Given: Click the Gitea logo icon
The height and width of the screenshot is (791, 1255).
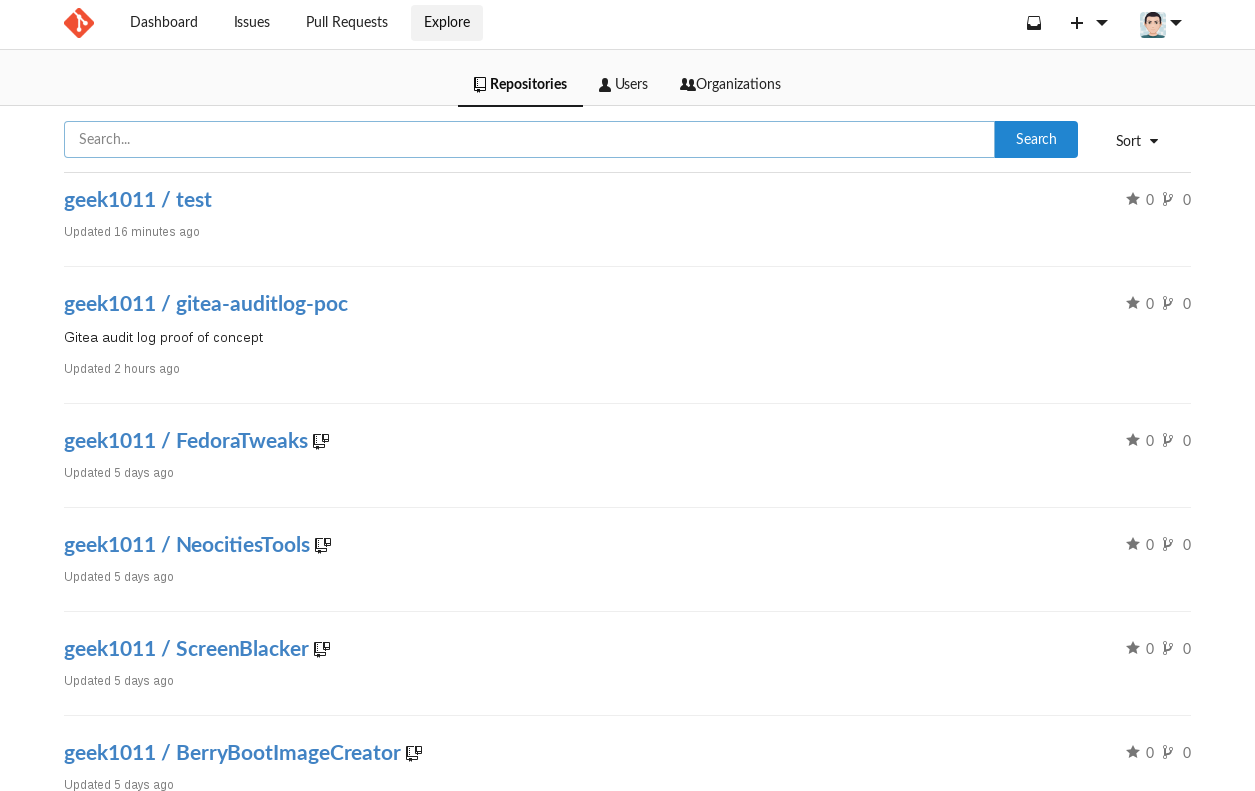Looking at the screenshot, I should 79,22.
